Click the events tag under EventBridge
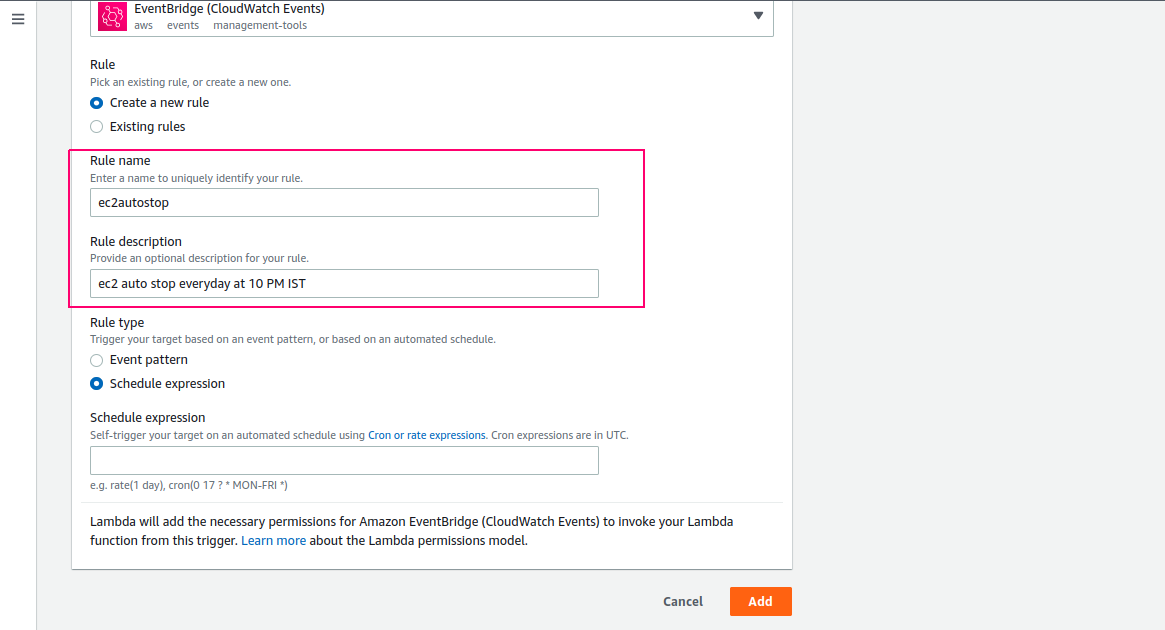The image size is (1165, 630). click(183, 25)
